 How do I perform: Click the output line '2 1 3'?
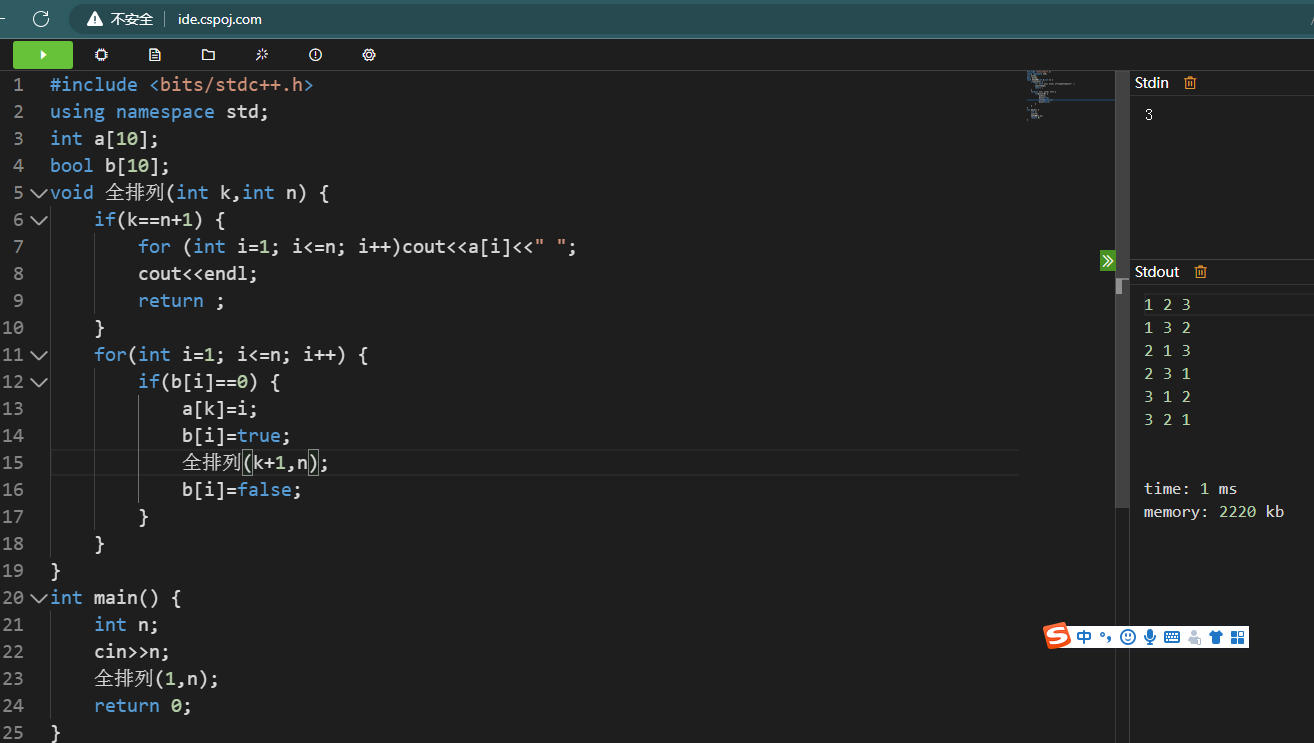tap(1167, 351)
